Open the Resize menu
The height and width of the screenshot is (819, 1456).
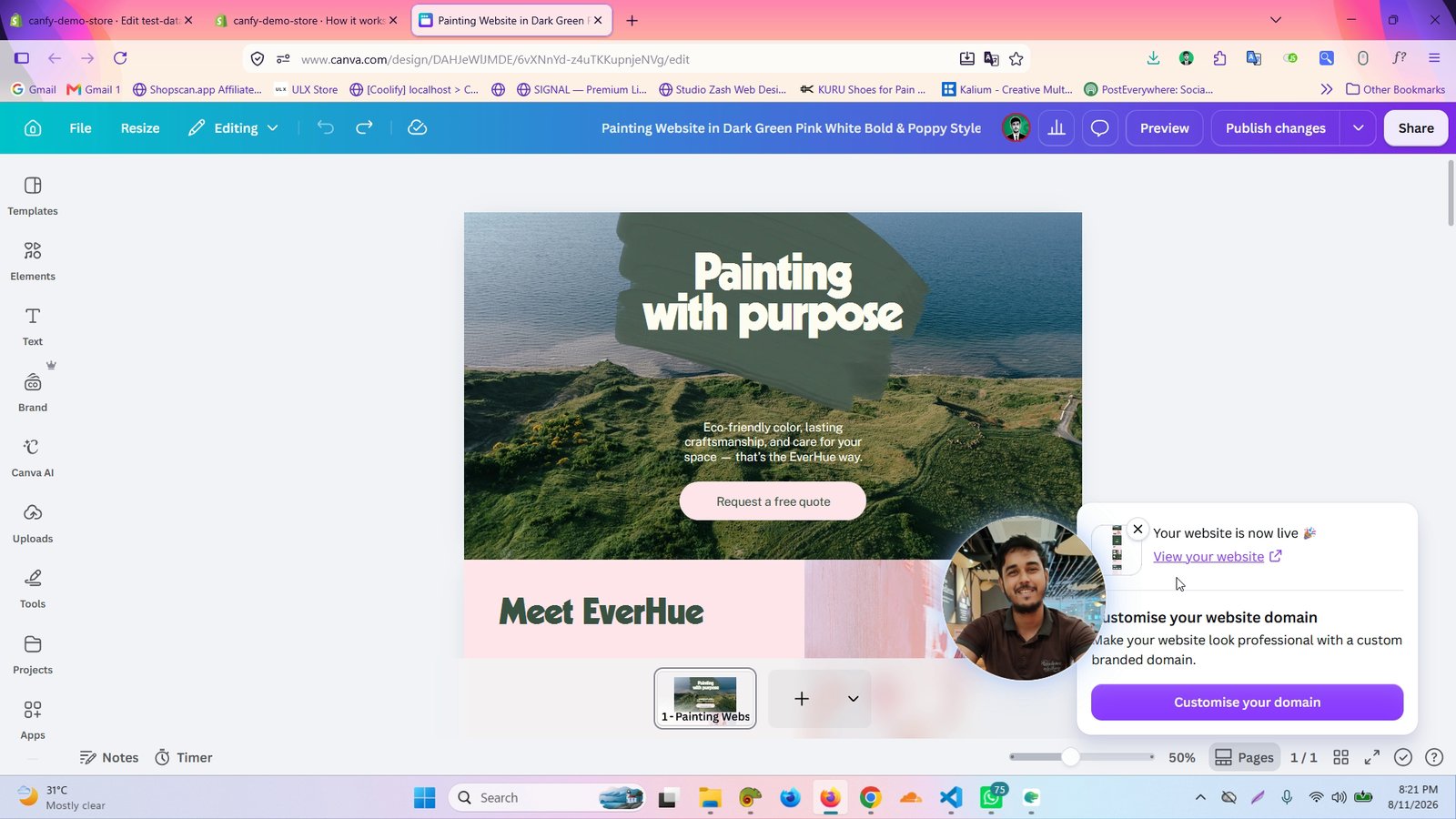[140, 128]
